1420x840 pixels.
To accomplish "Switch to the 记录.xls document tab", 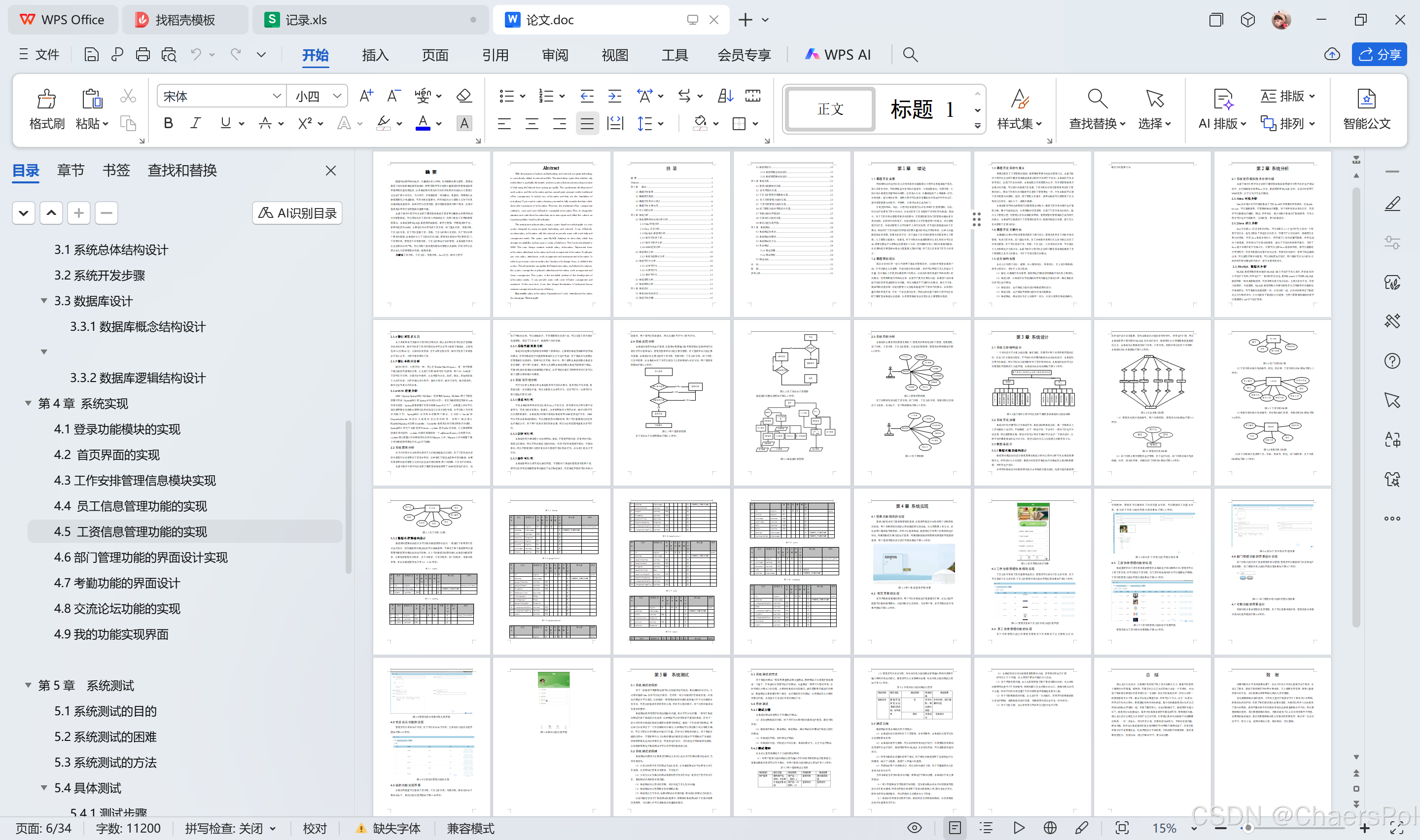I will pyautogui.click(x=370, y=20).
